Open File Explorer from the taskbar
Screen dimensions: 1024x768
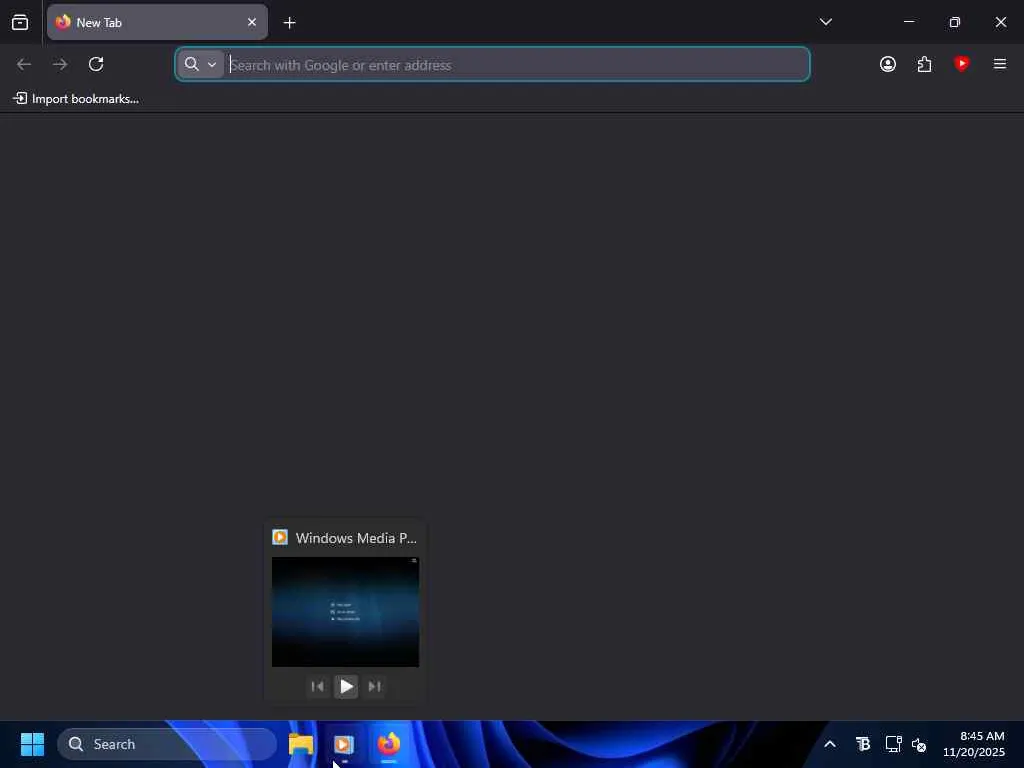coord(301,744)
